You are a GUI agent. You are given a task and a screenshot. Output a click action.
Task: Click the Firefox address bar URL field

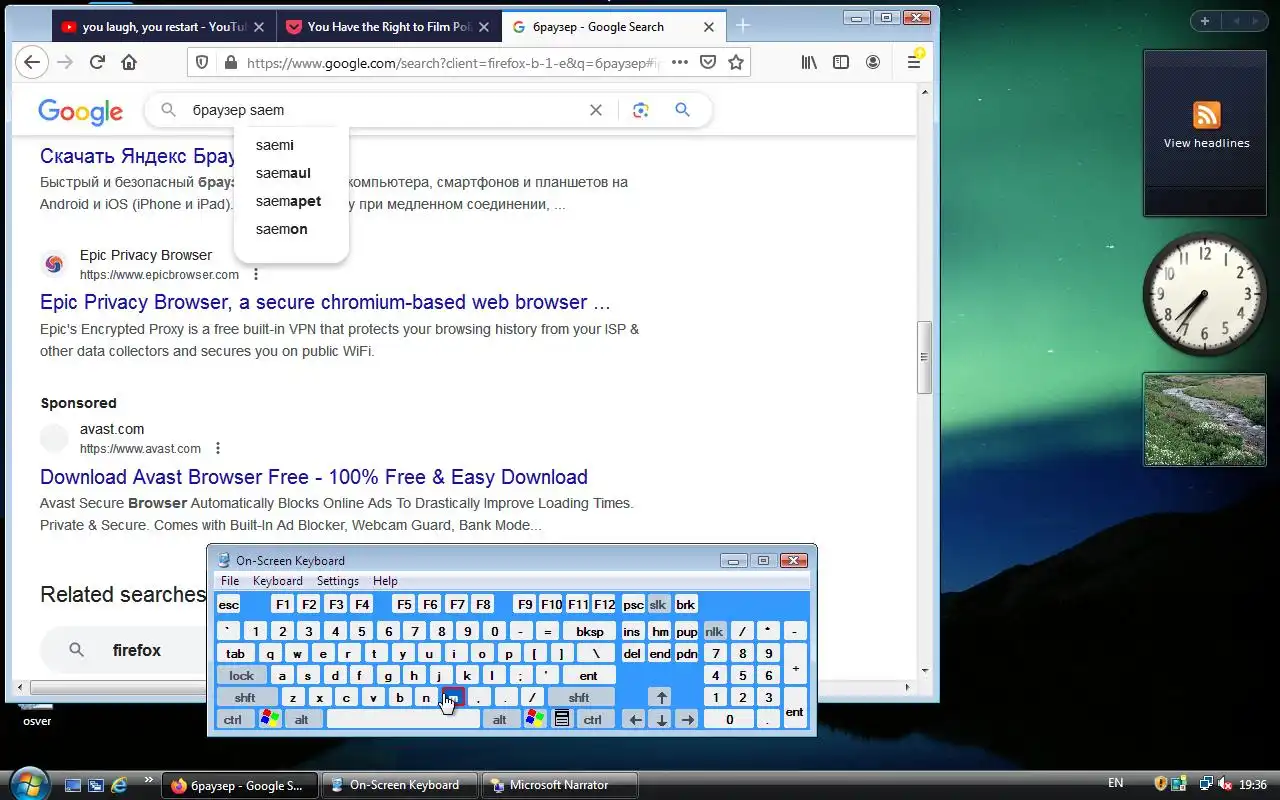(452, 62)
